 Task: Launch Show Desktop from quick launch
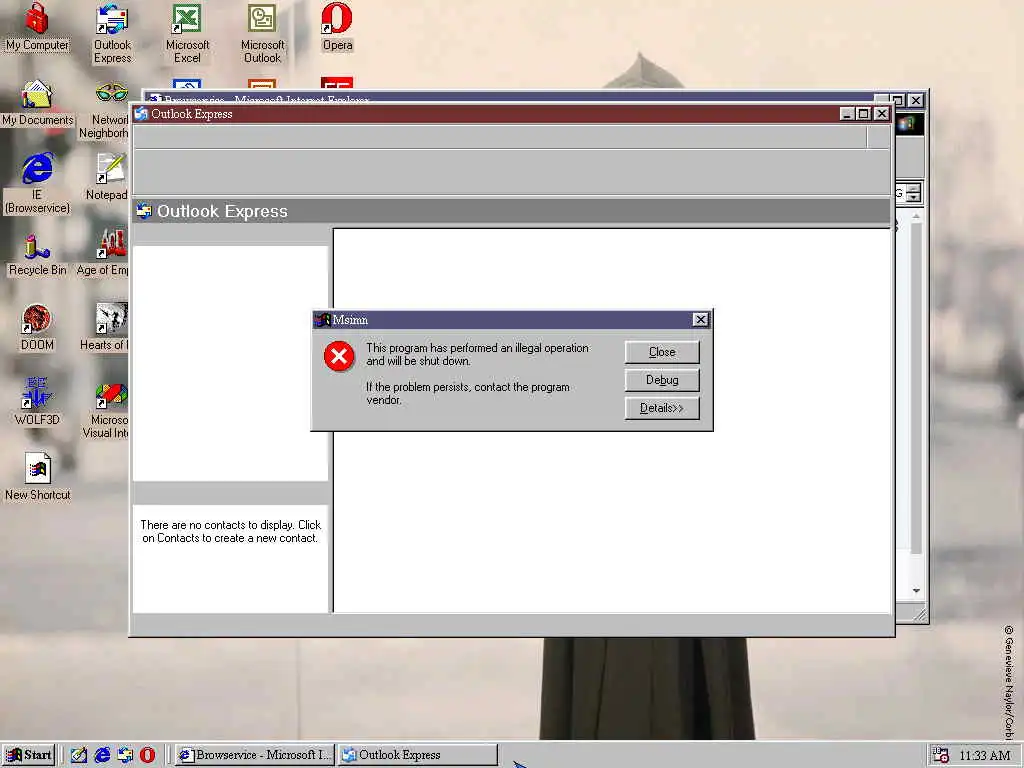click(79, 755)
